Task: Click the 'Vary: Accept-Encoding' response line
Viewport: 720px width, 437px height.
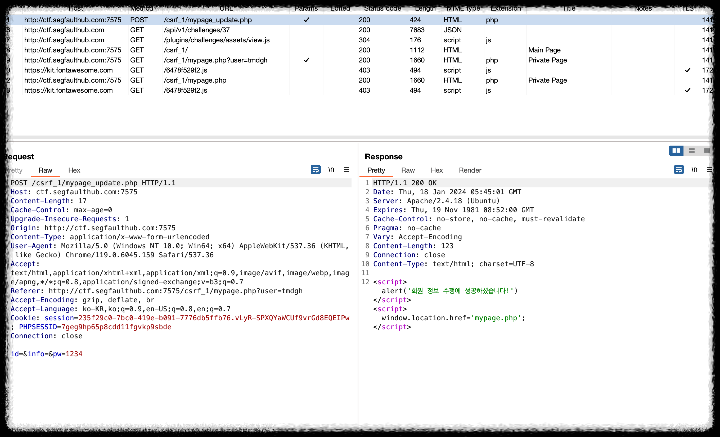Action: (417, 237)
